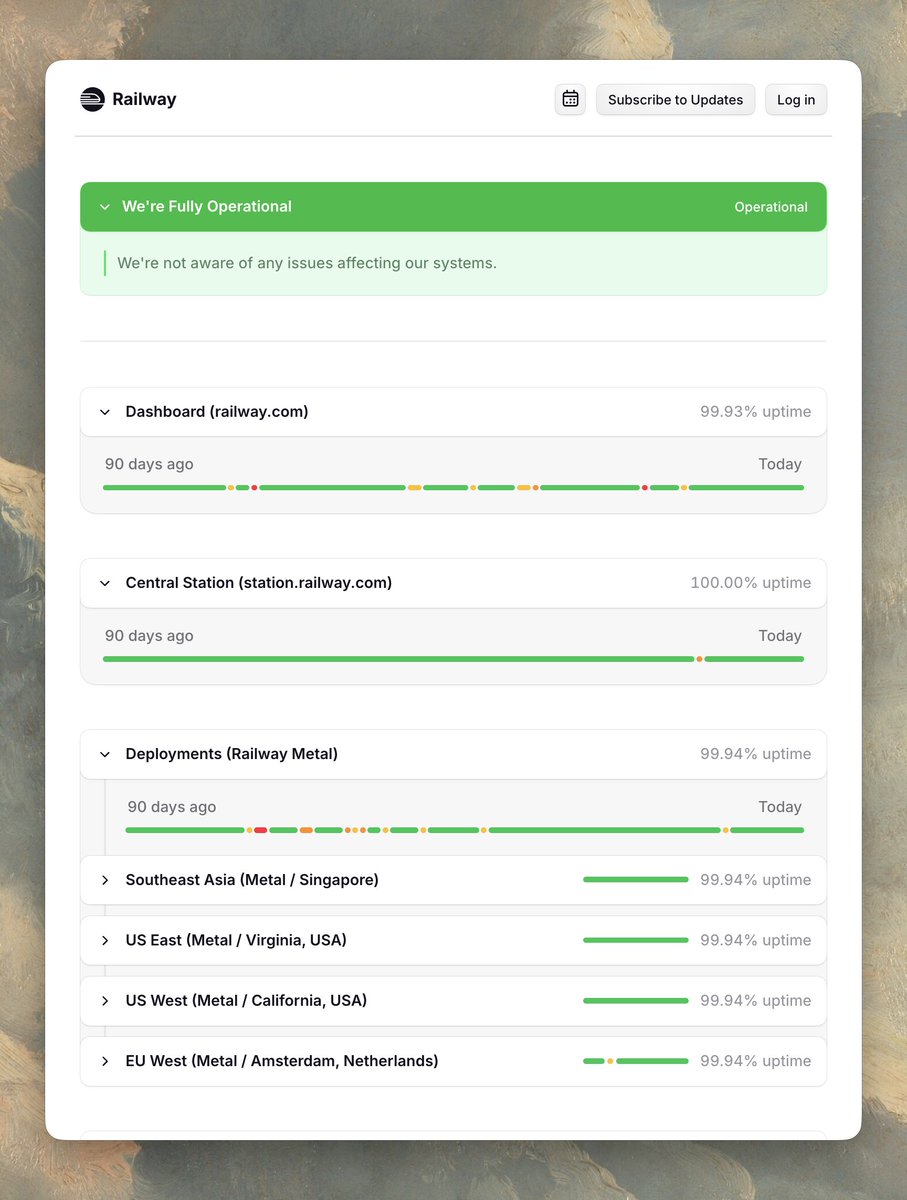This screenshot has width=907, height=1200.
Task: Click US East 99.94% uptime text
Action: 755,940
